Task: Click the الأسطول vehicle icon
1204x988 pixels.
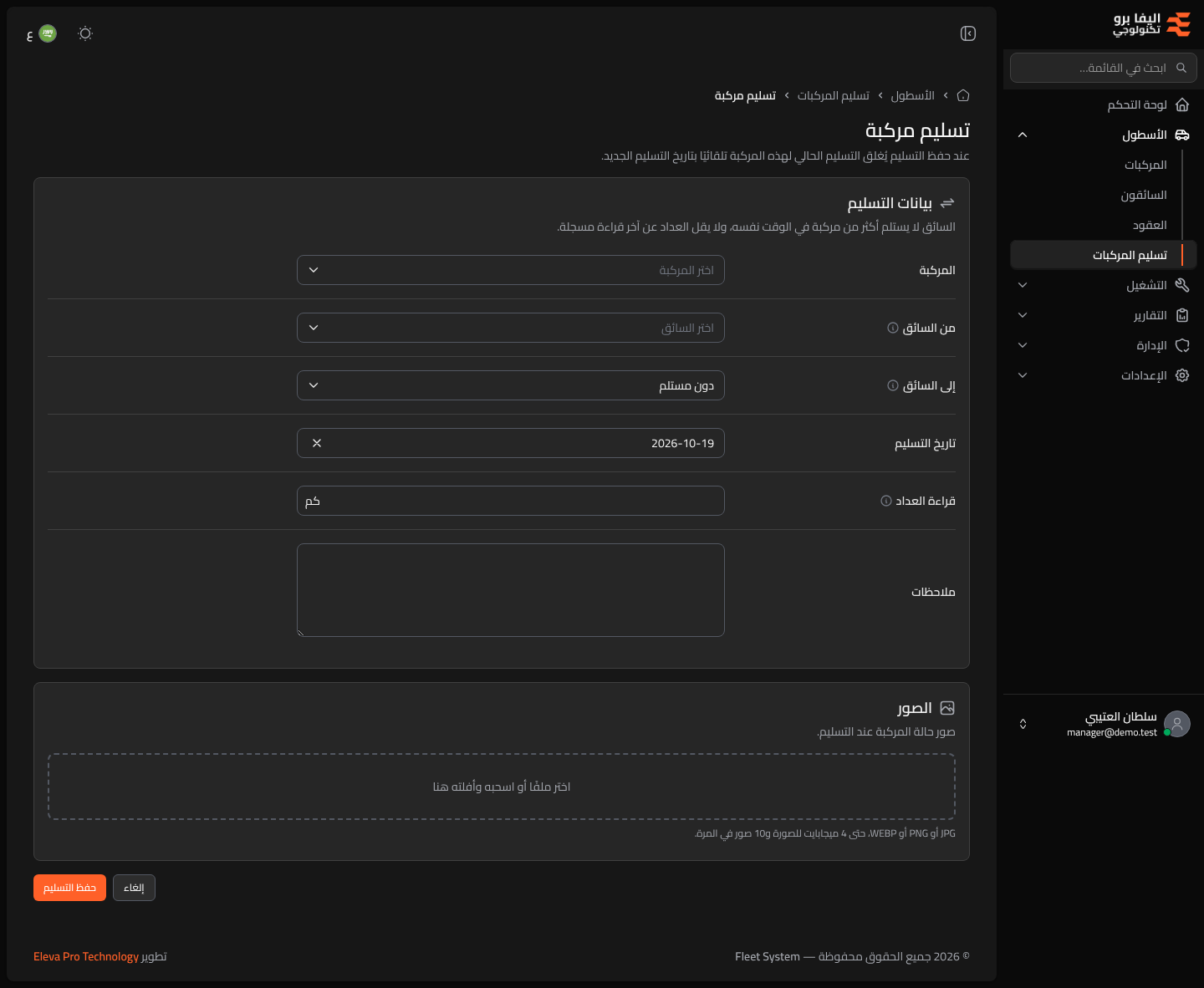Action: [x=1182, y=135]
